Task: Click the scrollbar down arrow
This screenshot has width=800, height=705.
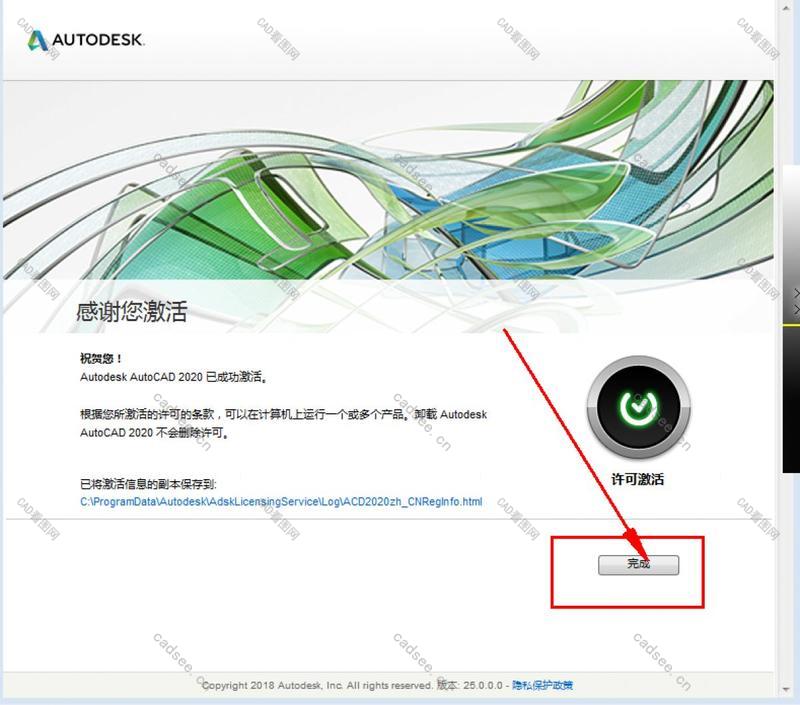Action: tap(786, 690)
